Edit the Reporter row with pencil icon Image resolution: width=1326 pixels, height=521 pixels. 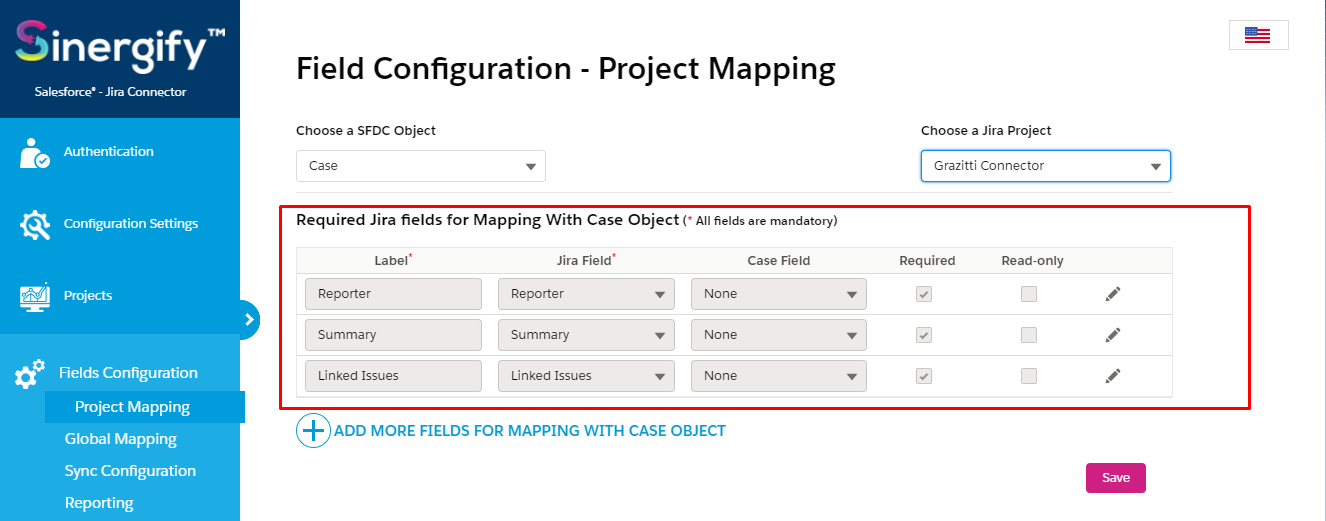click(1113, 294)
